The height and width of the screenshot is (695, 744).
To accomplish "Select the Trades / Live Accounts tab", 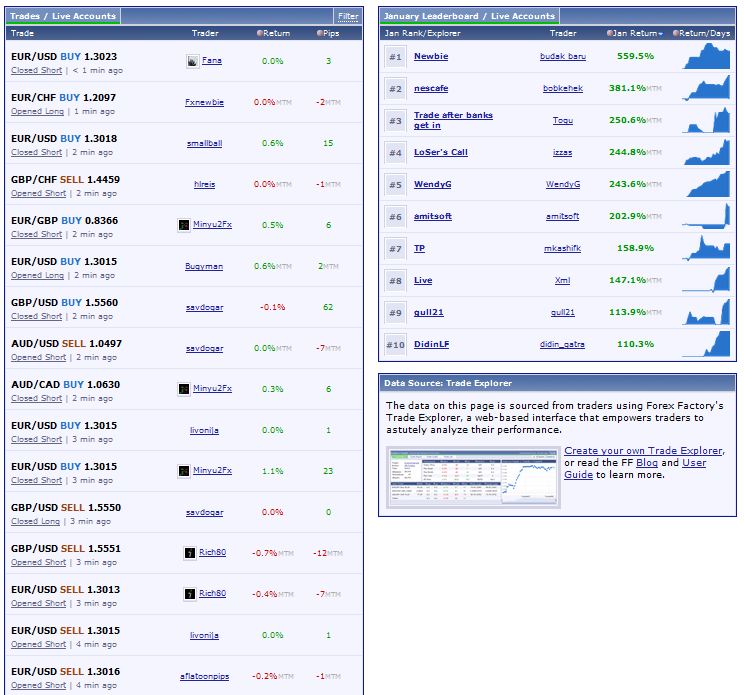I will [63, 16].
